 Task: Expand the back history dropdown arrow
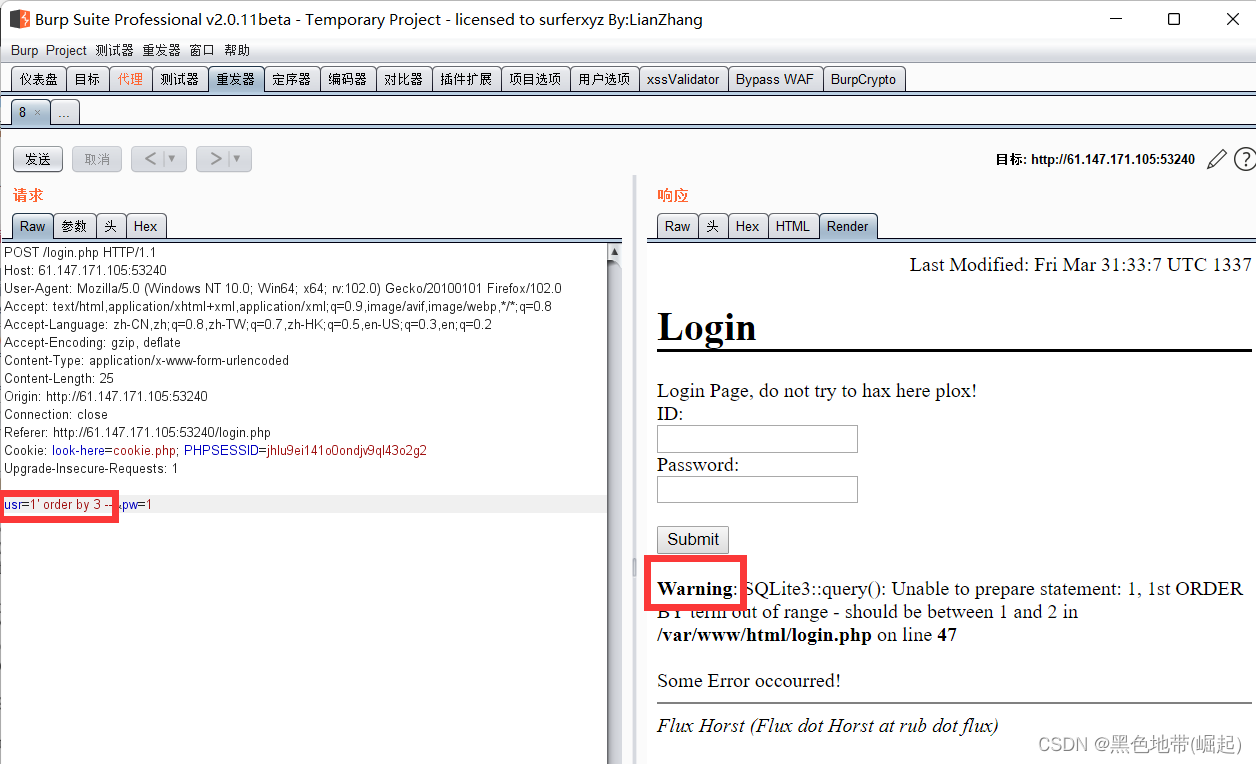point(172,159)
